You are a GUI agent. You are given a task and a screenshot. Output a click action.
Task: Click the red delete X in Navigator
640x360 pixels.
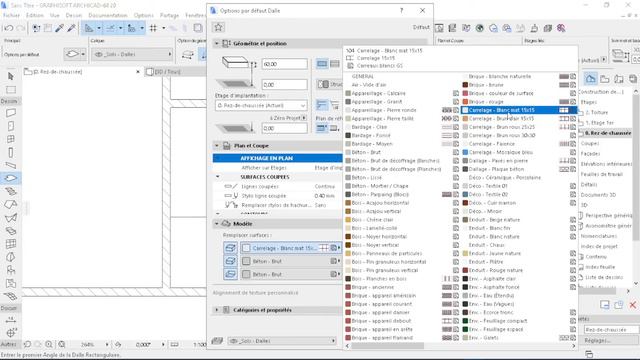coord(633,305)
